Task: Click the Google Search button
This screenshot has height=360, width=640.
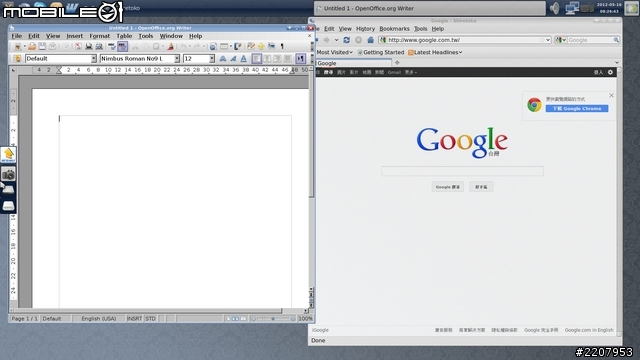Action: [448, 187]
